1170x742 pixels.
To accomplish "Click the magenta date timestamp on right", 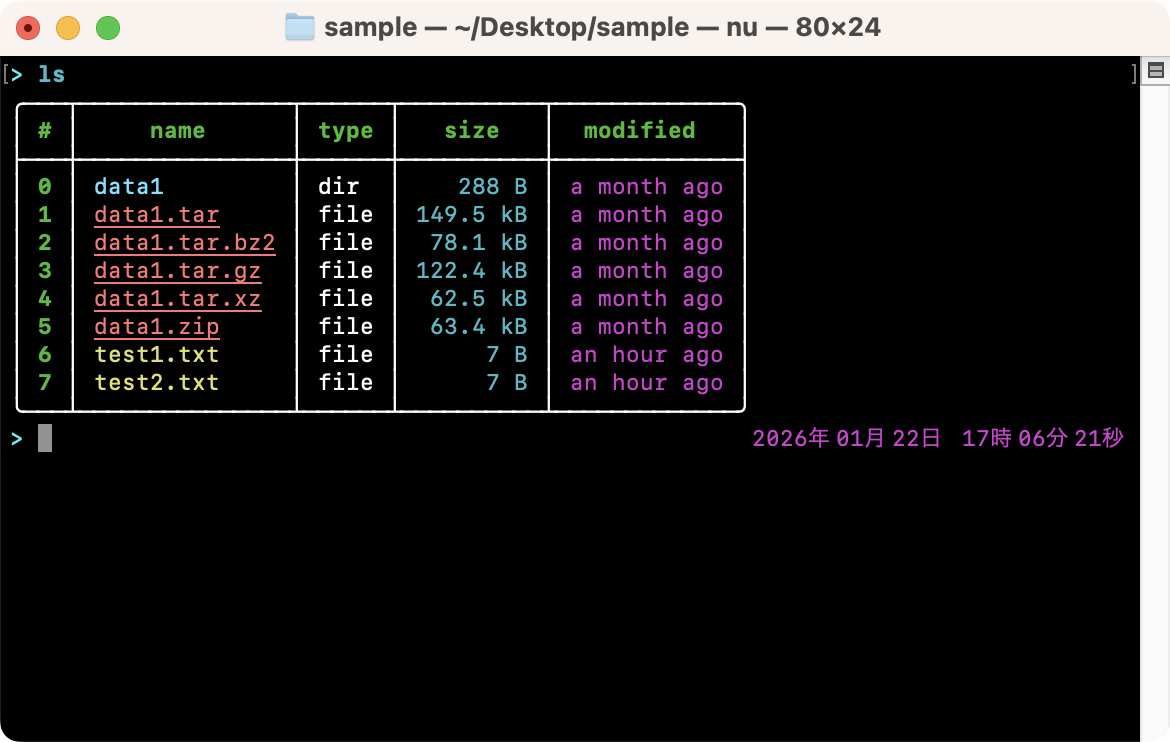I will point(937,438).
